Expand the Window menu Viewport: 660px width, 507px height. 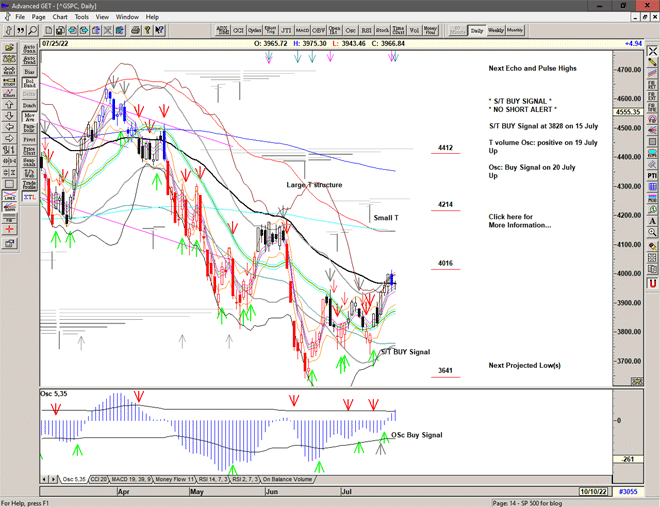pos(127,17)
